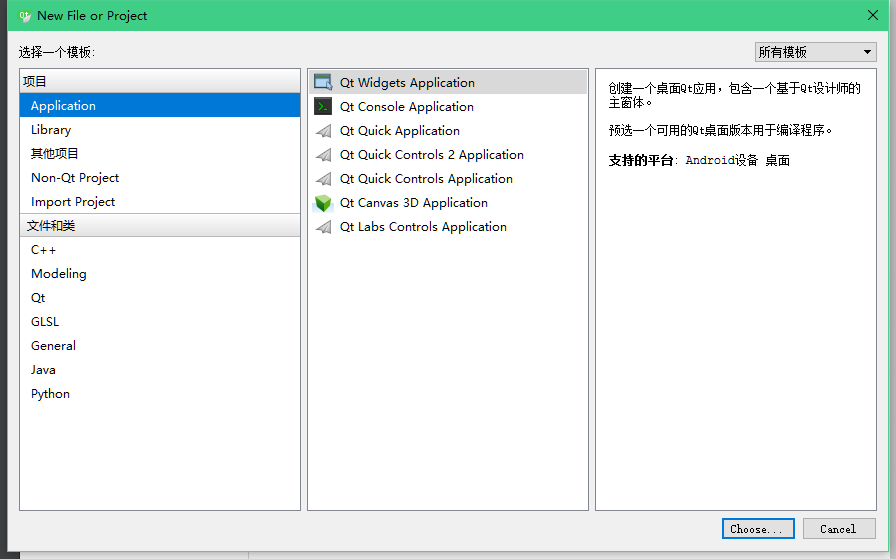Click the Qt Quick Controls Application icon

[323, 179]
